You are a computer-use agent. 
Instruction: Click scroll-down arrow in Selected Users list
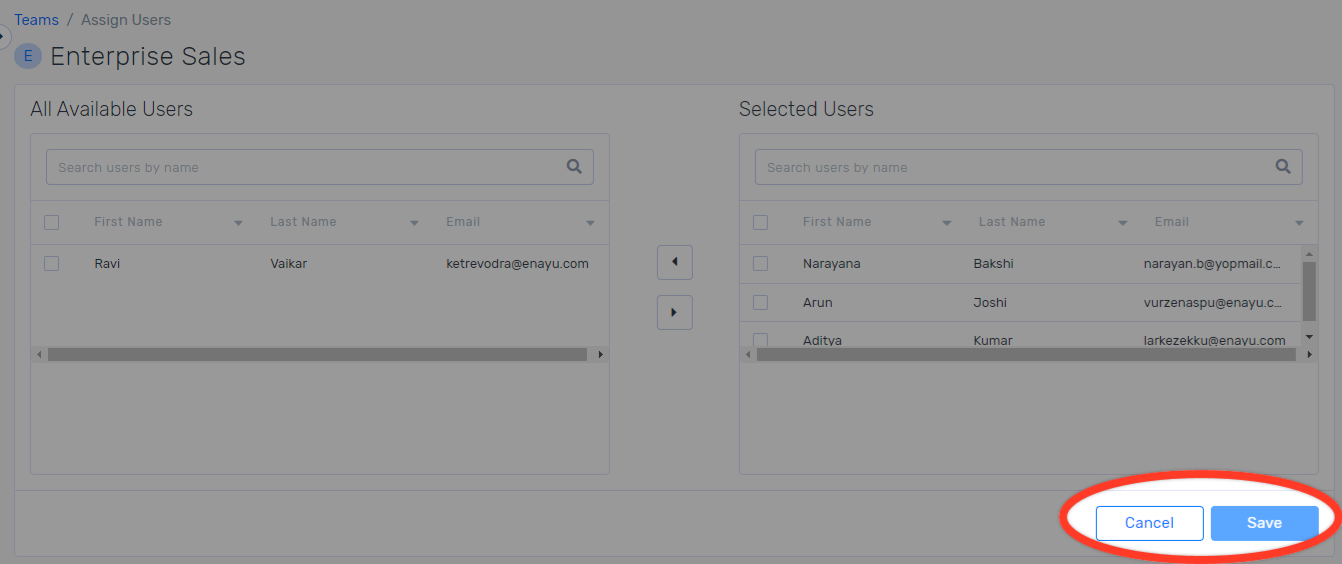(x=1310, y=337)
